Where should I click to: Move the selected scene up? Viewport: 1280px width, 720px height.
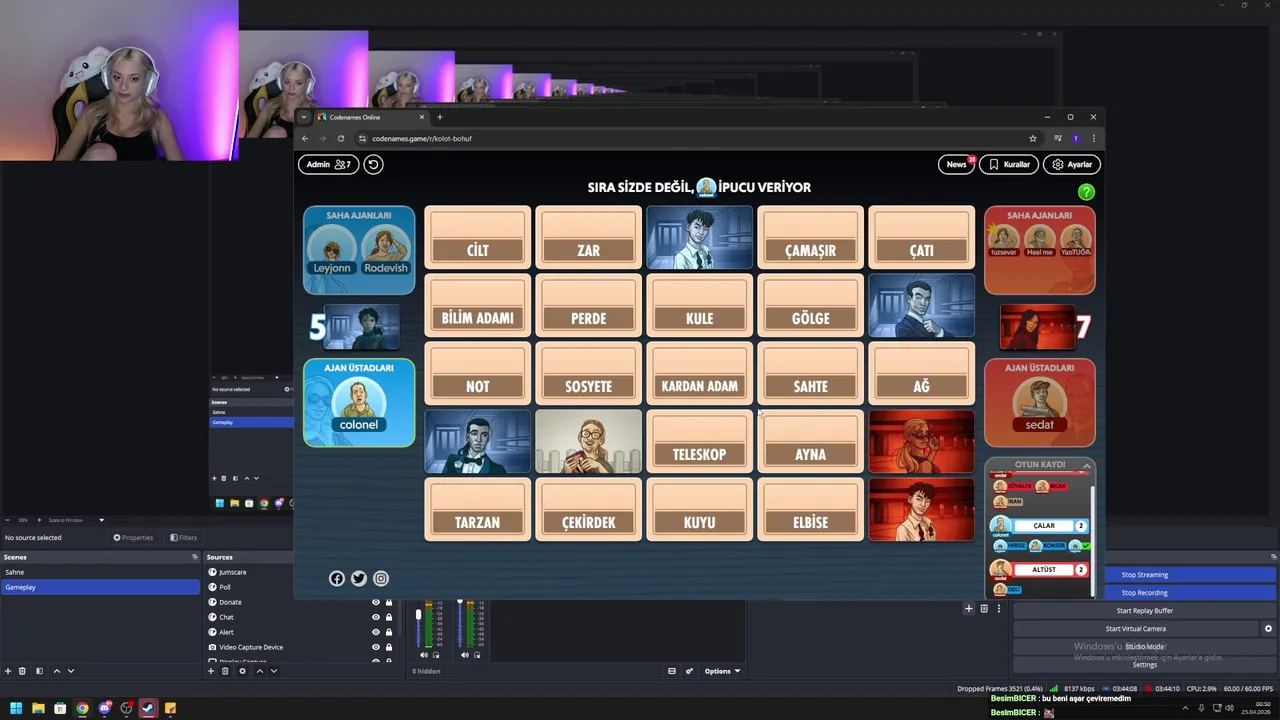[56, 671]
